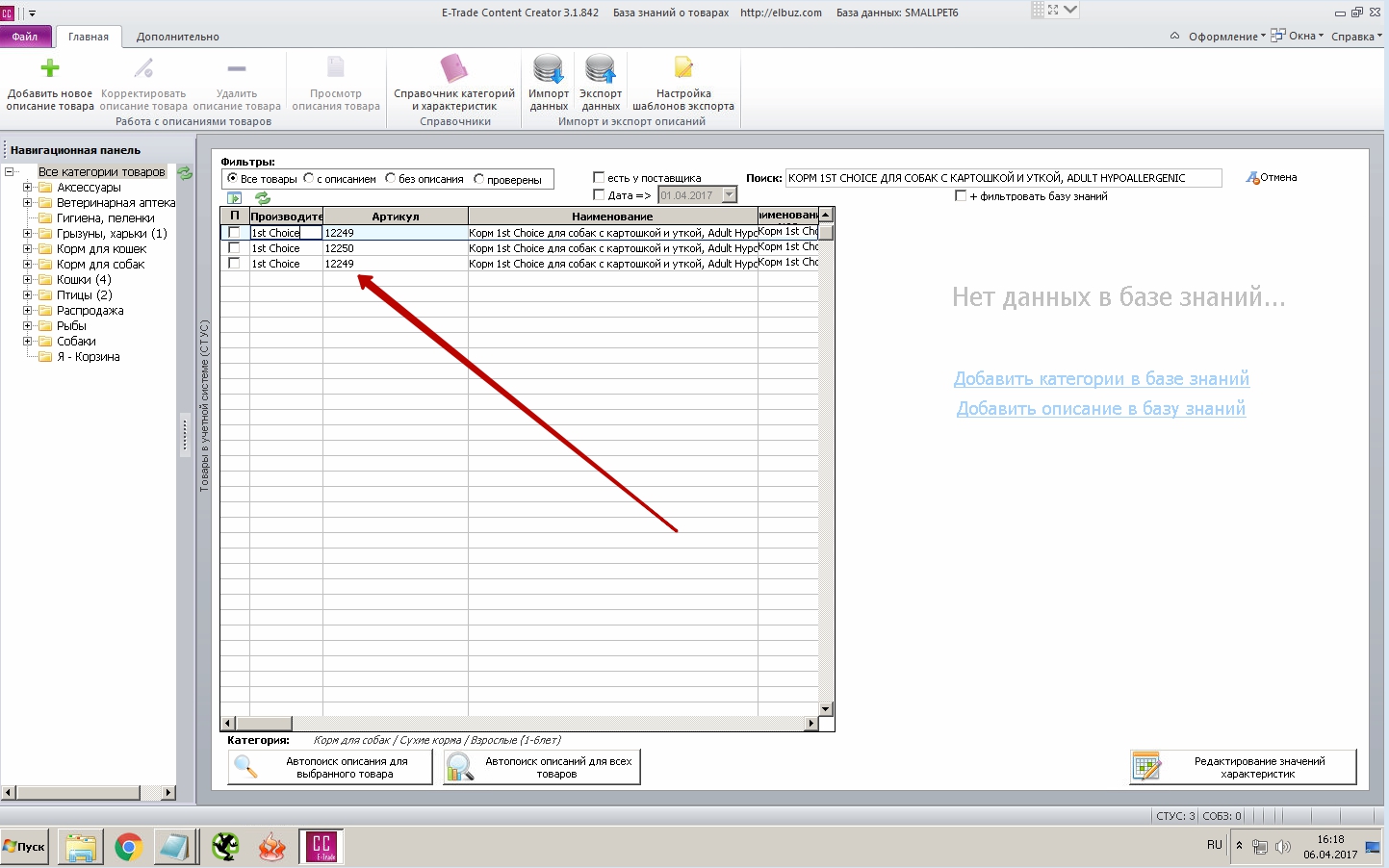Open the Оформление menu
The image size is (1389, 868).
click(x=1226, y=37)
